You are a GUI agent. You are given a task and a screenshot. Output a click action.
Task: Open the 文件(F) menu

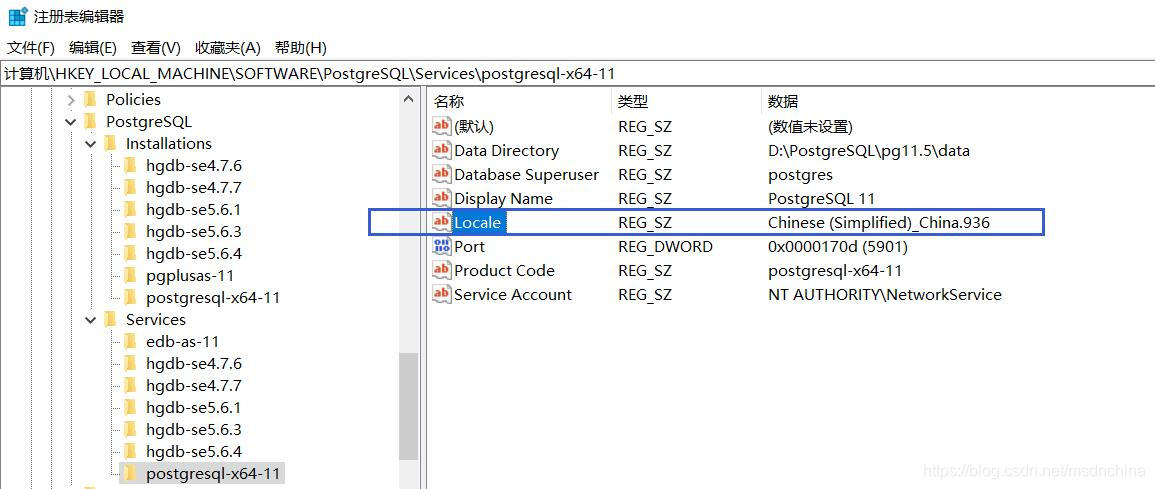[31, 48]
